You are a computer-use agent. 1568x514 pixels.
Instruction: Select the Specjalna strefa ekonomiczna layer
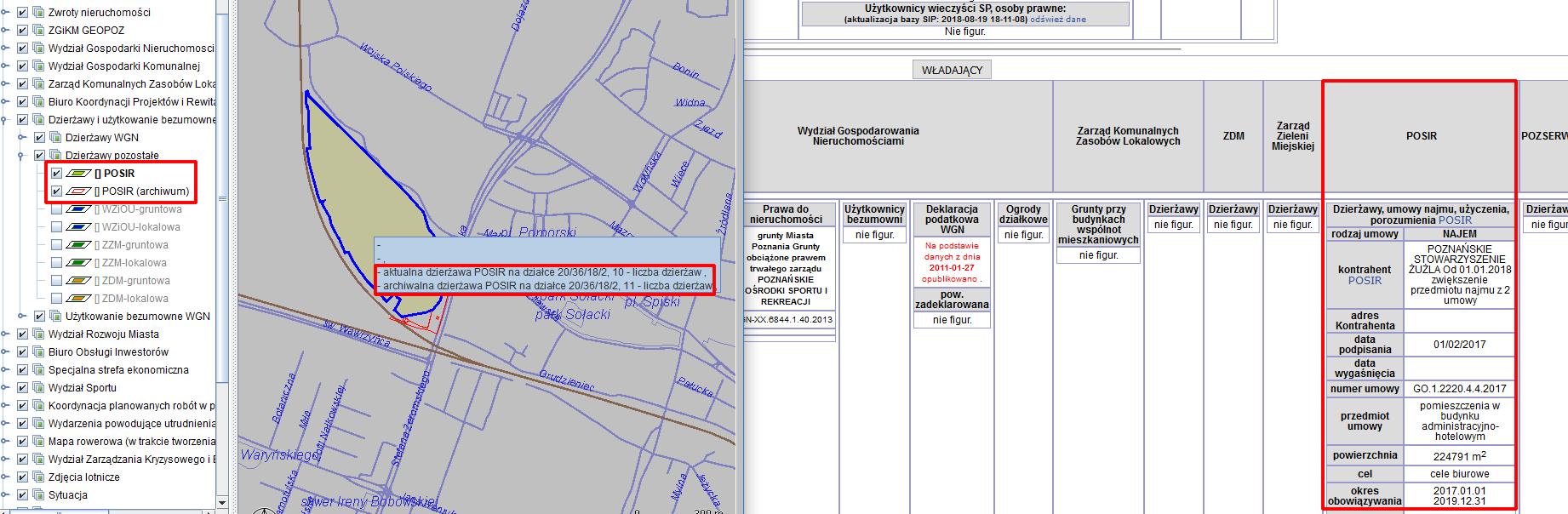point(118,370)
